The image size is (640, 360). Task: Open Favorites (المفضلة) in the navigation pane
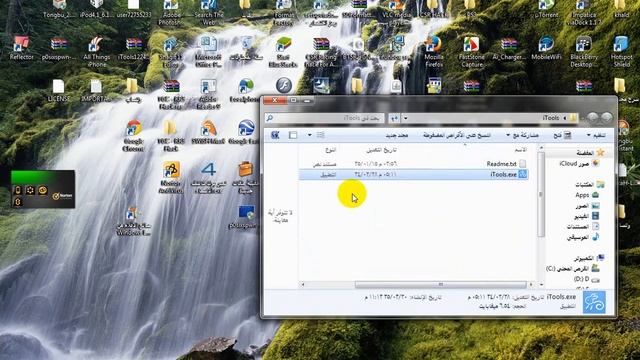tap(590, 152)
